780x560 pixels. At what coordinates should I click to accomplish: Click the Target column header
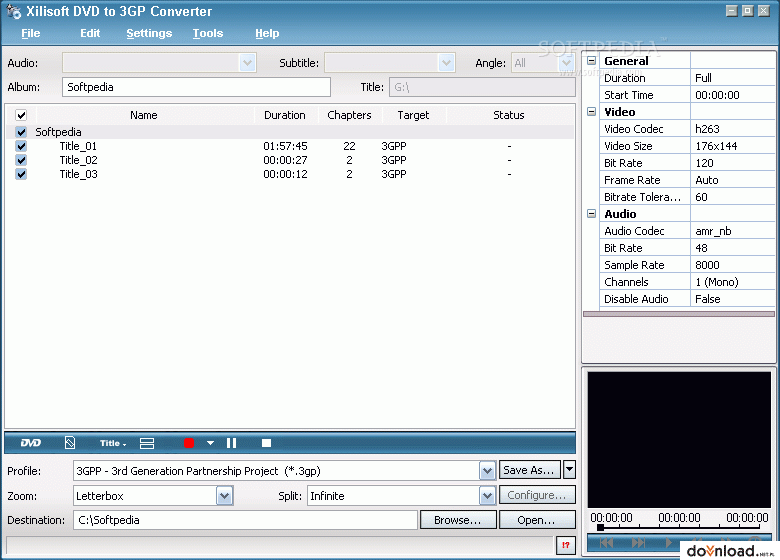(x=413, y=115)
